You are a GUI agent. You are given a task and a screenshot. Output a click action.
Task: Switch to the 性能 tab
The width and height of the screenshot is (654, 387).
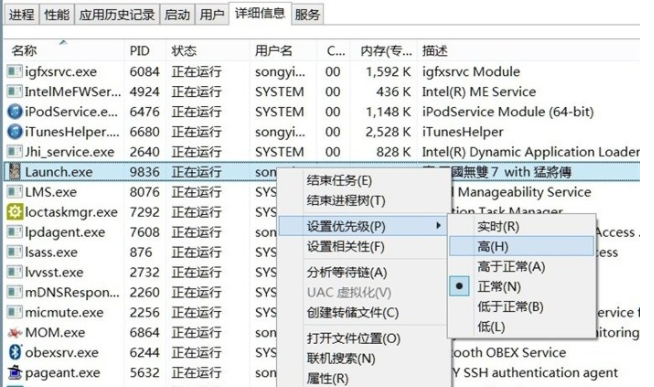click(57, 15)
